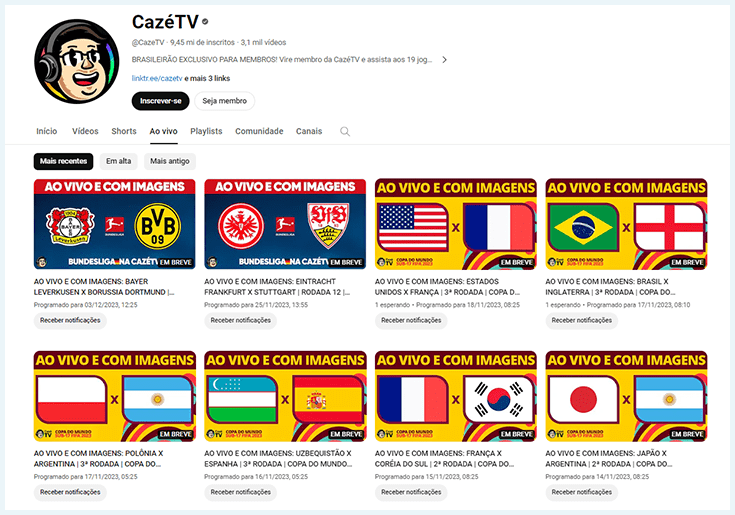Receber notificações for Japão x Argentina
Image resolution: width=735 pixels, height=515 pixels.
[582, 493]
